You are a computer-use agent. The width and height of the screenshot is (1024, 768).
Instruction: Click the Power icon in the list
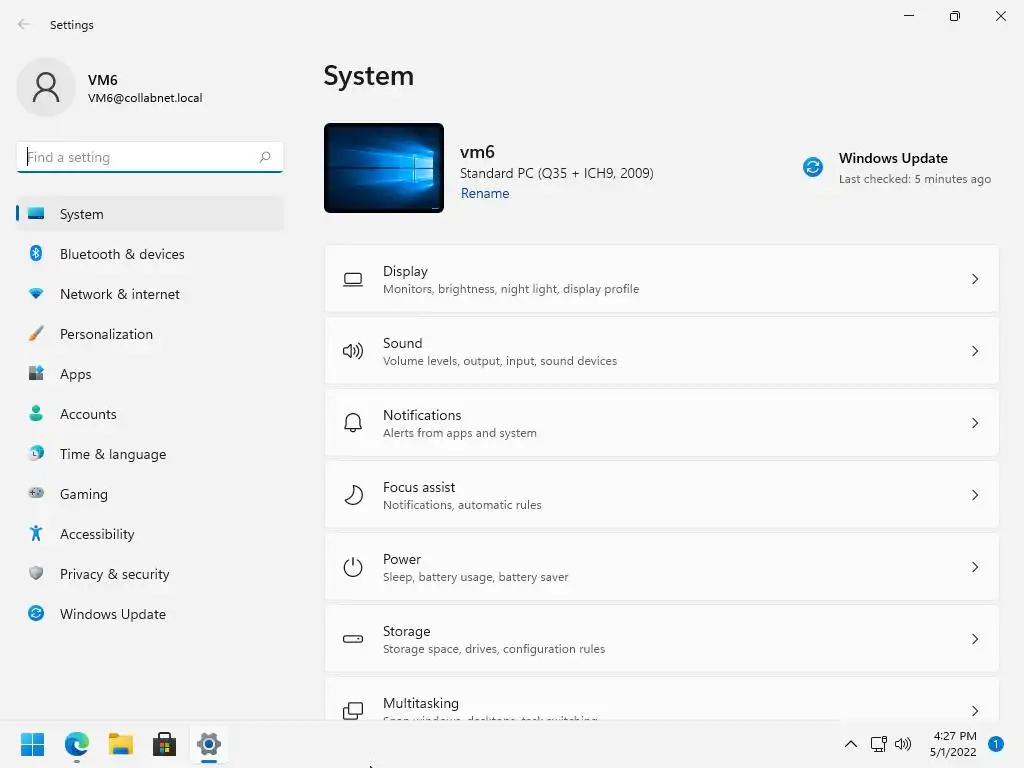click(353, 567)
